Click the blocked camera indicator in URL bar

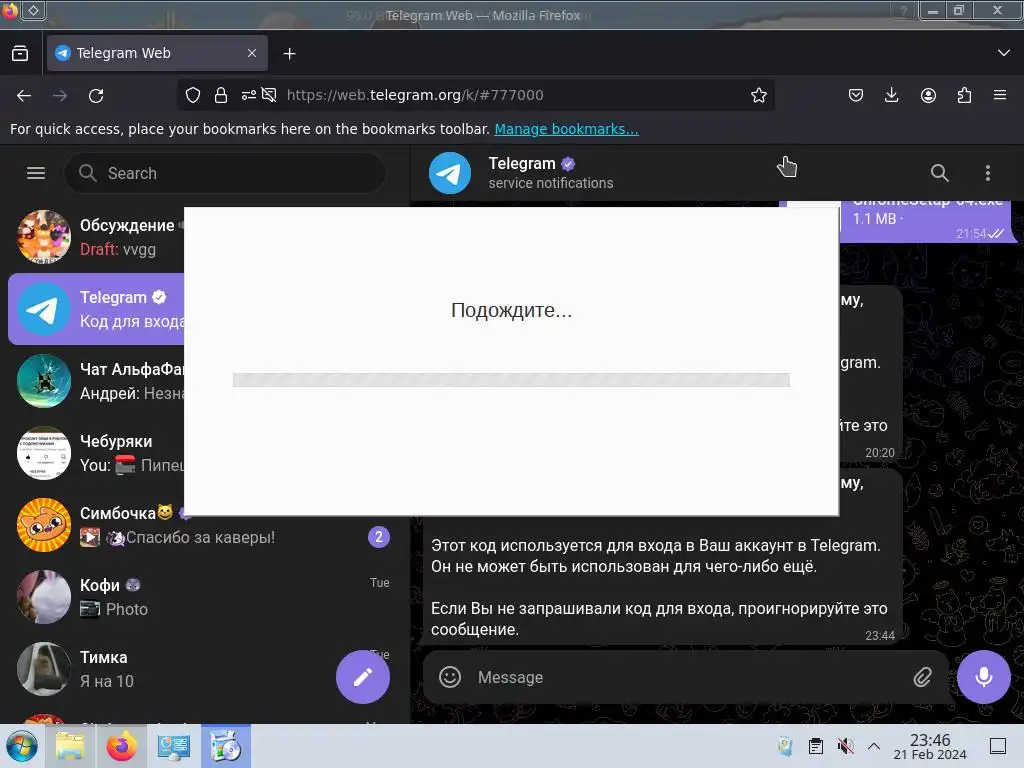269,95
